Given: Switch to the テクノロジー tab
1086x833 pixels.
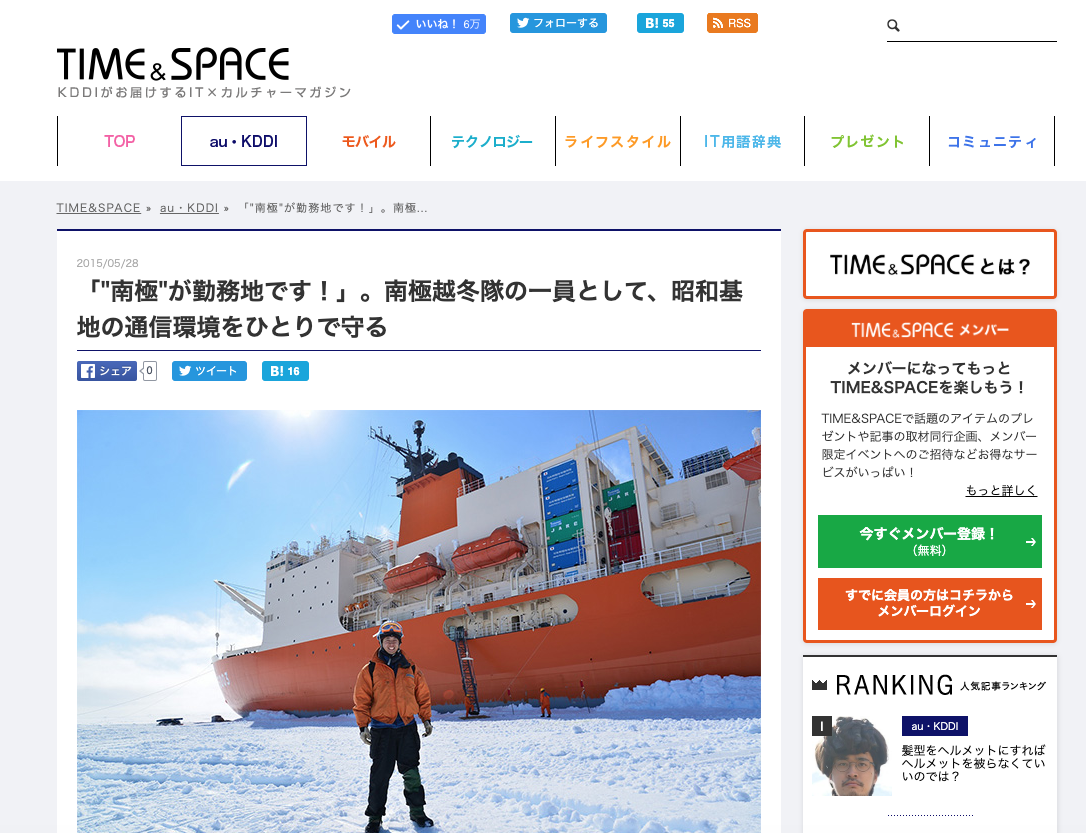Looking at the screenshot, I should coord(492,141).
